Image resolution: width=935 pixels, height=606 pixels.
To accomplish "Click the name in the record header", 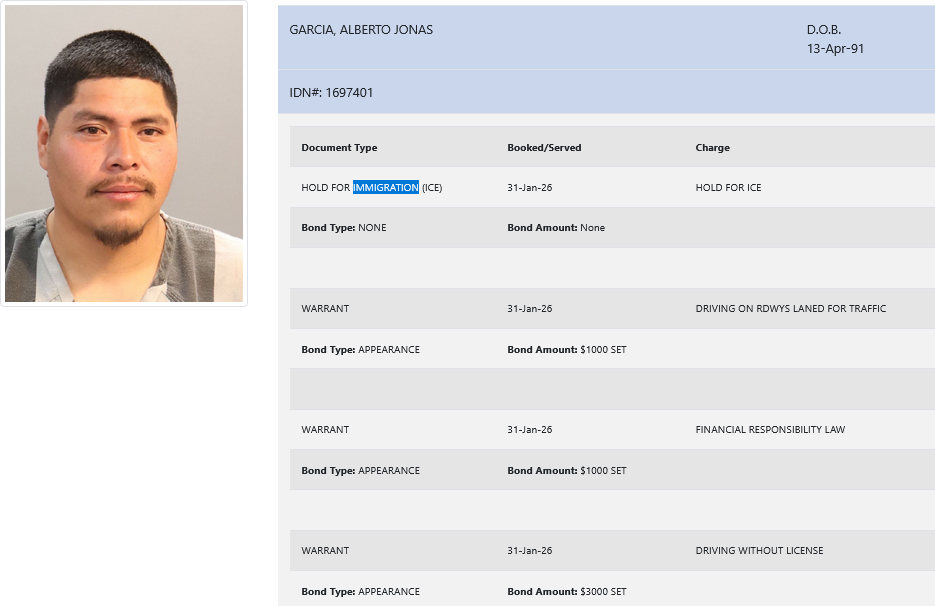I will coord(361,30).
